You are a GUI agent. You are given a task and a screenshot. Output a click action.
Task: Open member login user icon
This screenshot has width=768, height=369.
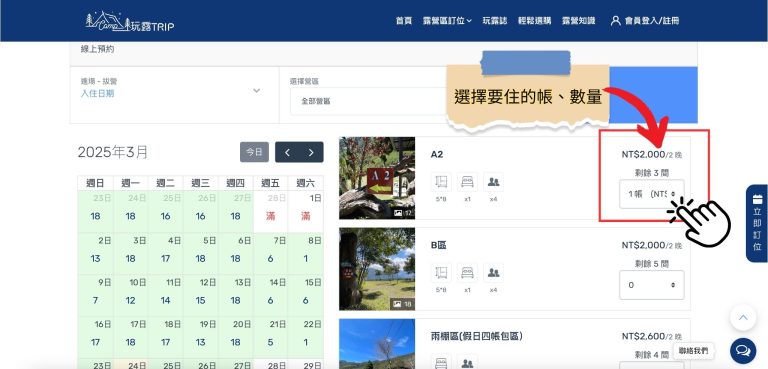(x=616, y=21)
